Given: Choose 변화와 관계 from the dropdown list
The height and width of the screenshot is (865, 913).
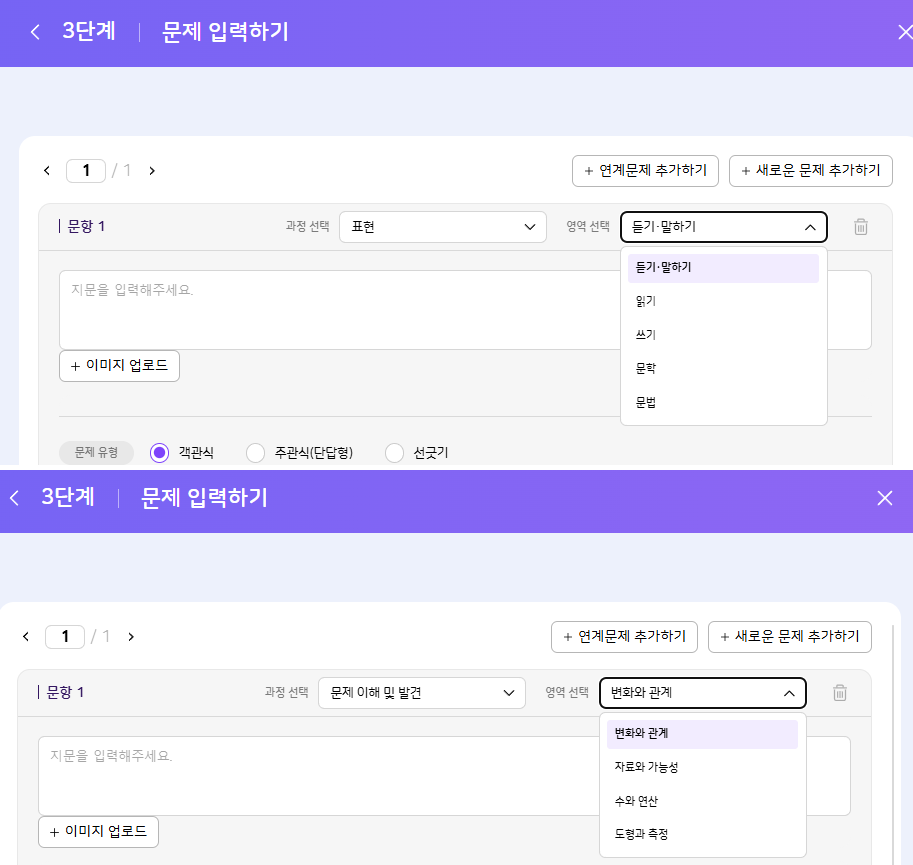Looking at the screenshot, I should pos(702,733).
